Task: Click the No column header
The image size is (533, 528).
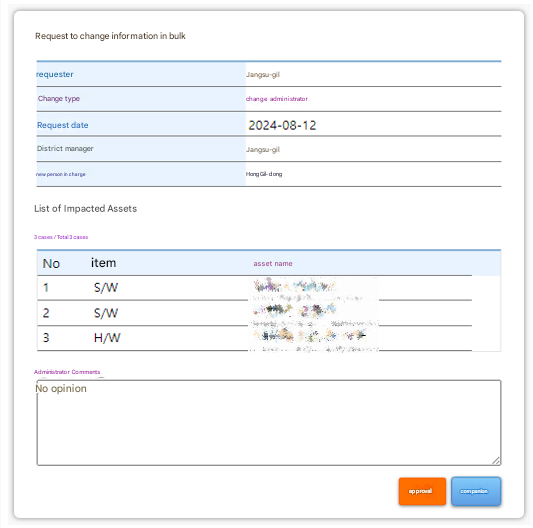Action: (x=51, y=263)
